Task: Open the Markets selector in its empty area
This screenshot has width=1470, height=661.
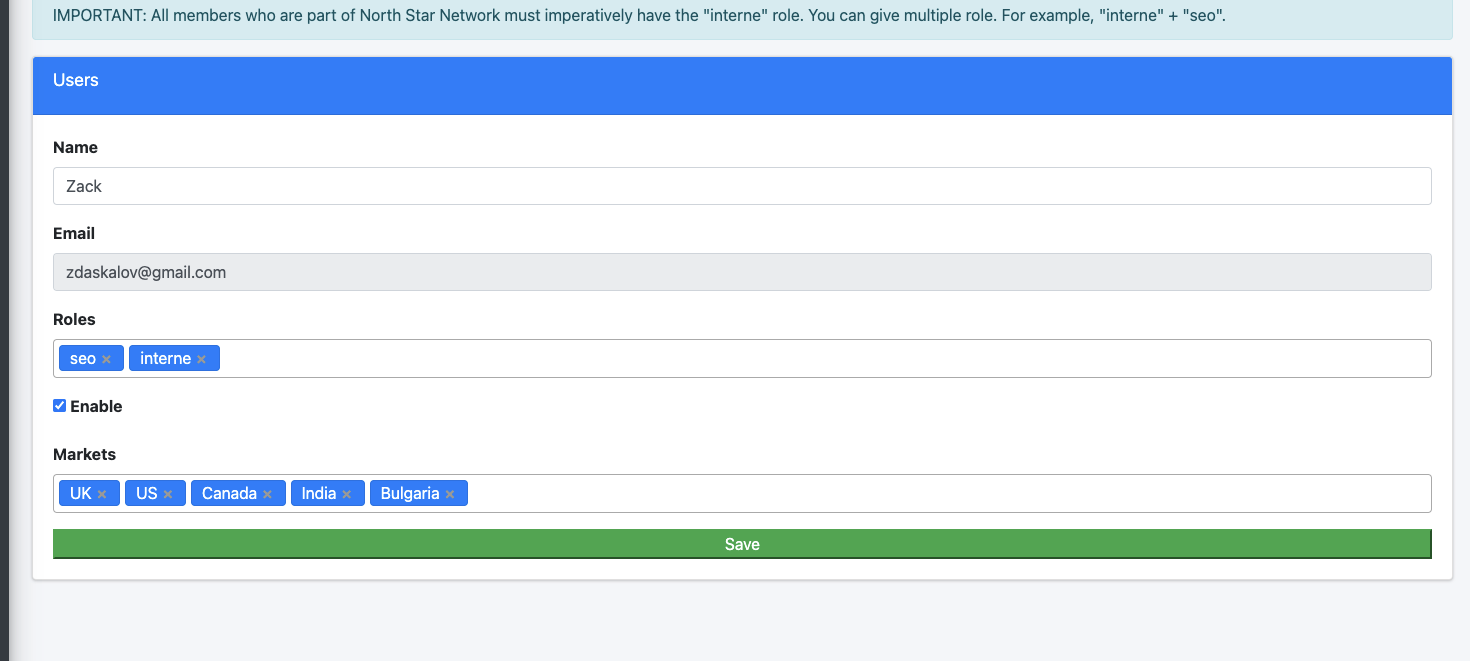Action: point(940,494)
